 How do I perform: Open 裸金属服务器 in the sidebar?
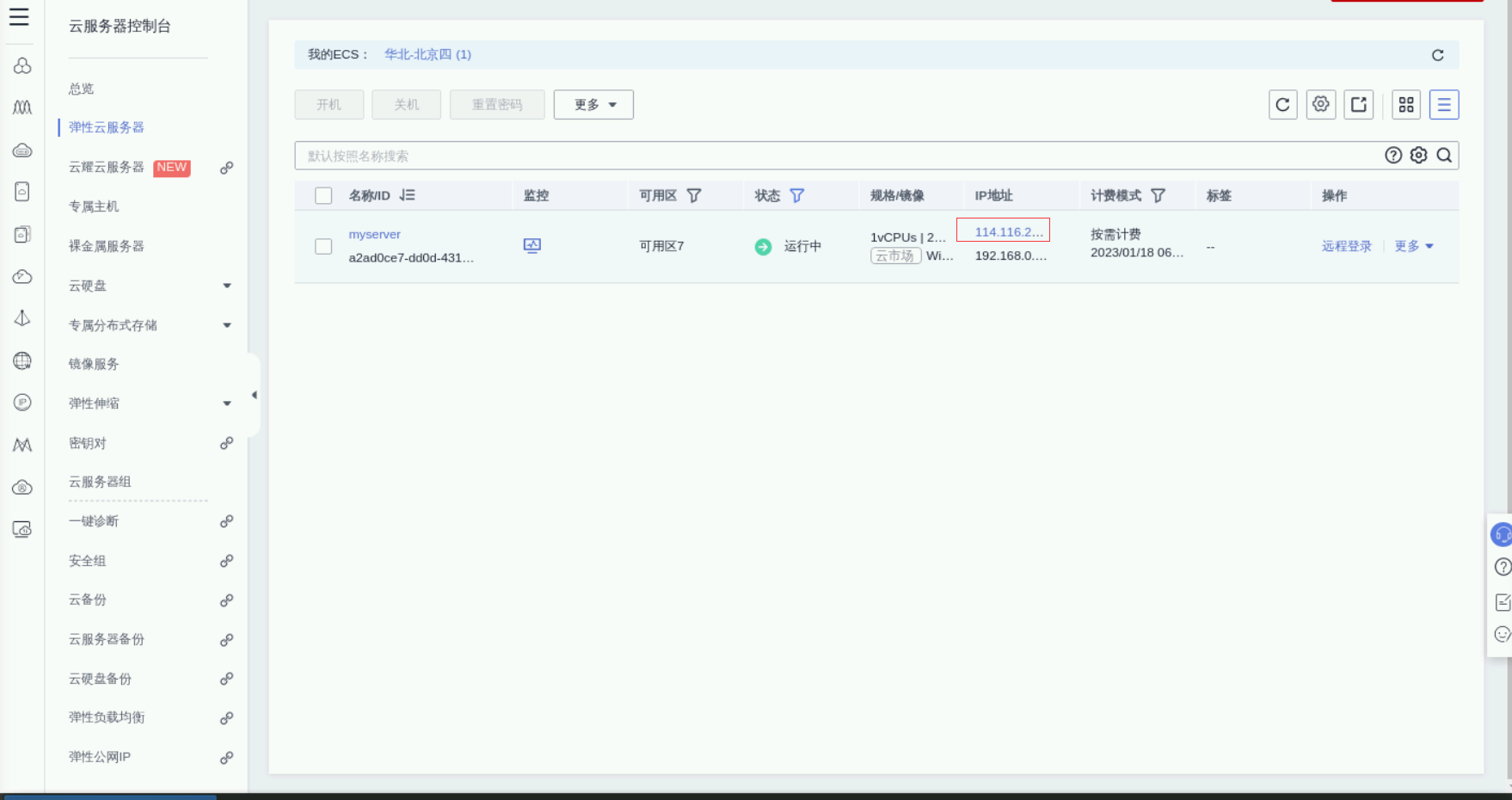coord(107,246)
